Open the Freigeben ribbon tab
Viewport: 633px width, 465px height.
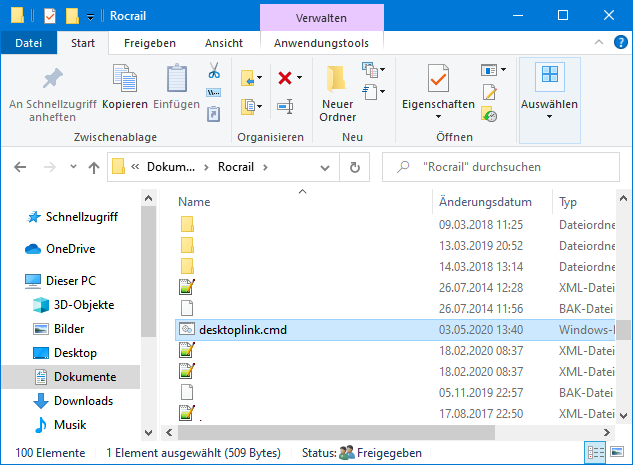(149, 43)
